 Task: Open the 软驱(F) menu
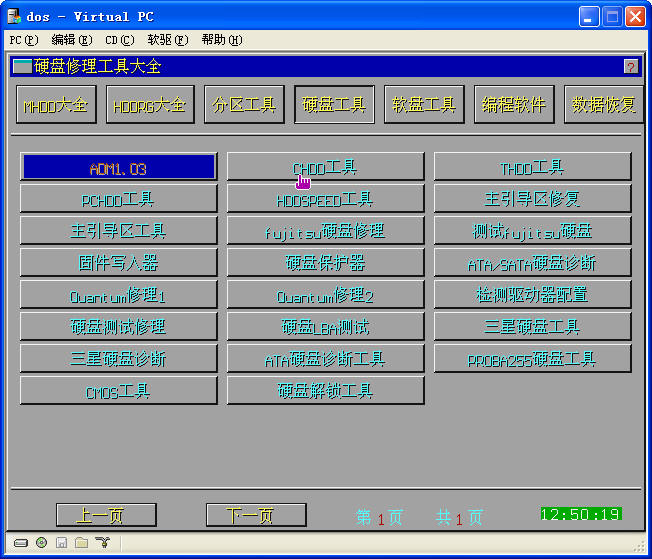pyautogui.click(x=168, y=40)
